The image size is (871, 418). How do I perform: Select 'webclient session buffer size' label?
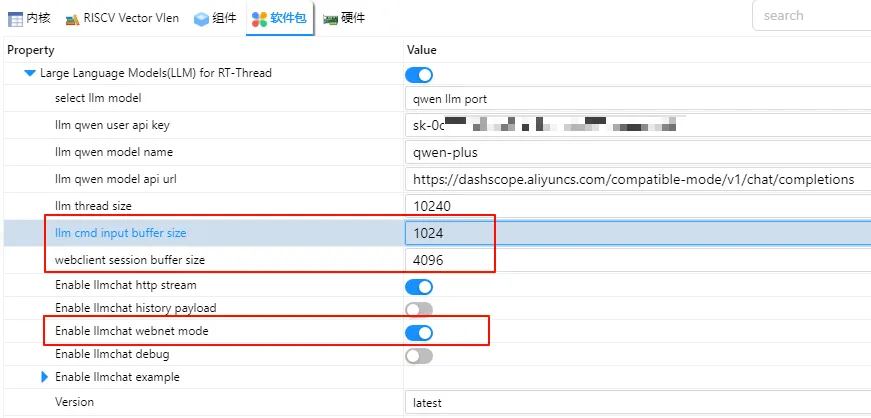click(x=130, y=260)
